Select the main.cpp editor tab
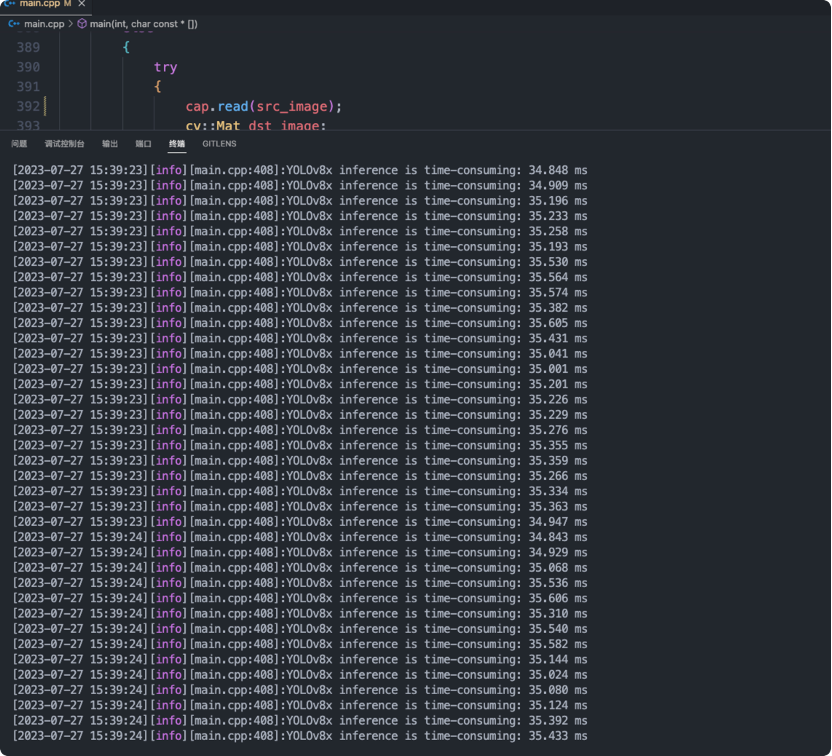 click(x=46, y=4)
